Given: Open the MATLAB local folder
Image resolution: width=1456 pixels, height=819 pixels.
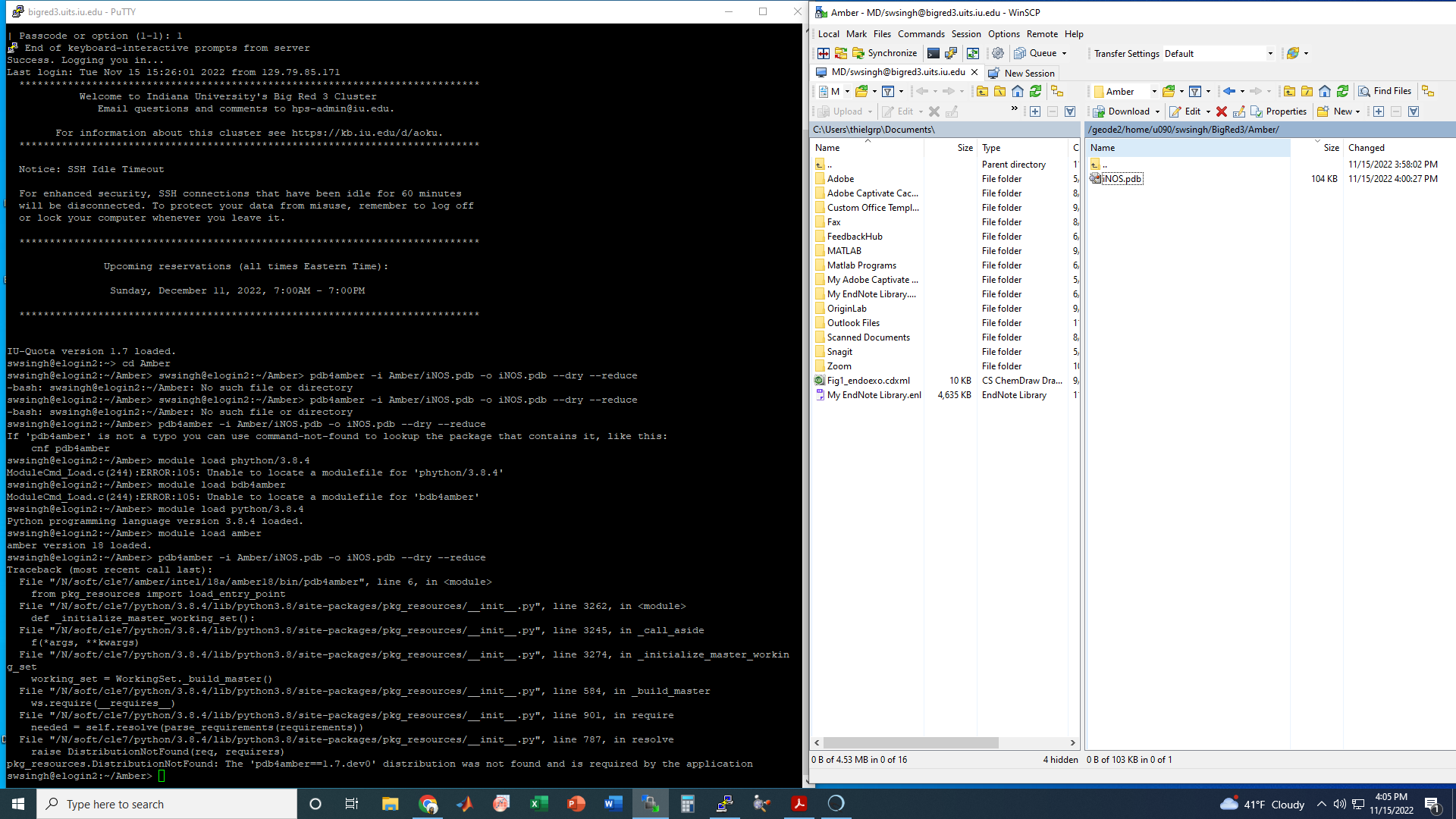Looking at the screenshot, I should [843, 251].
